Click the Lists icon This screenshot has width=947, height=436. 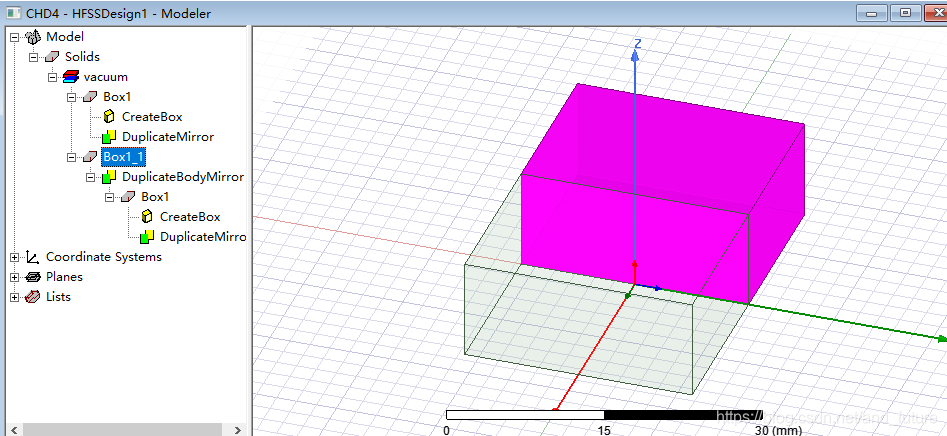pyautogui.click(x=33, y=297)
